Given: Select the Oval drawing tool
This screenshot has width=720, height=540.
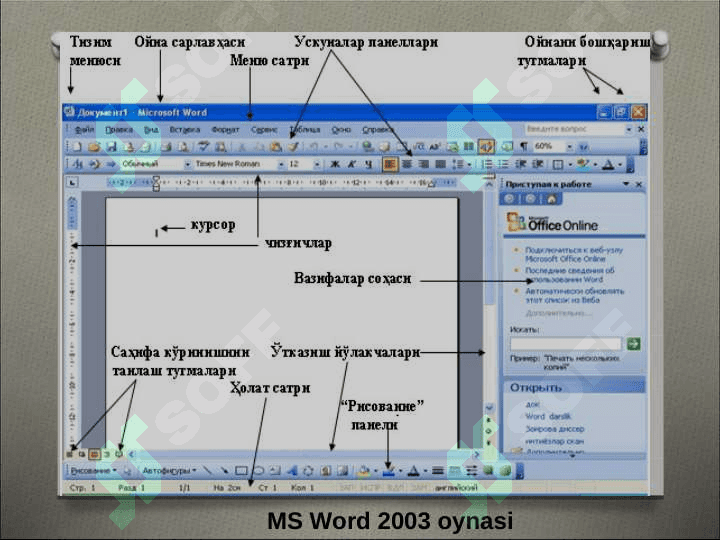Looking at the screenshot, I should click(259, 471).
